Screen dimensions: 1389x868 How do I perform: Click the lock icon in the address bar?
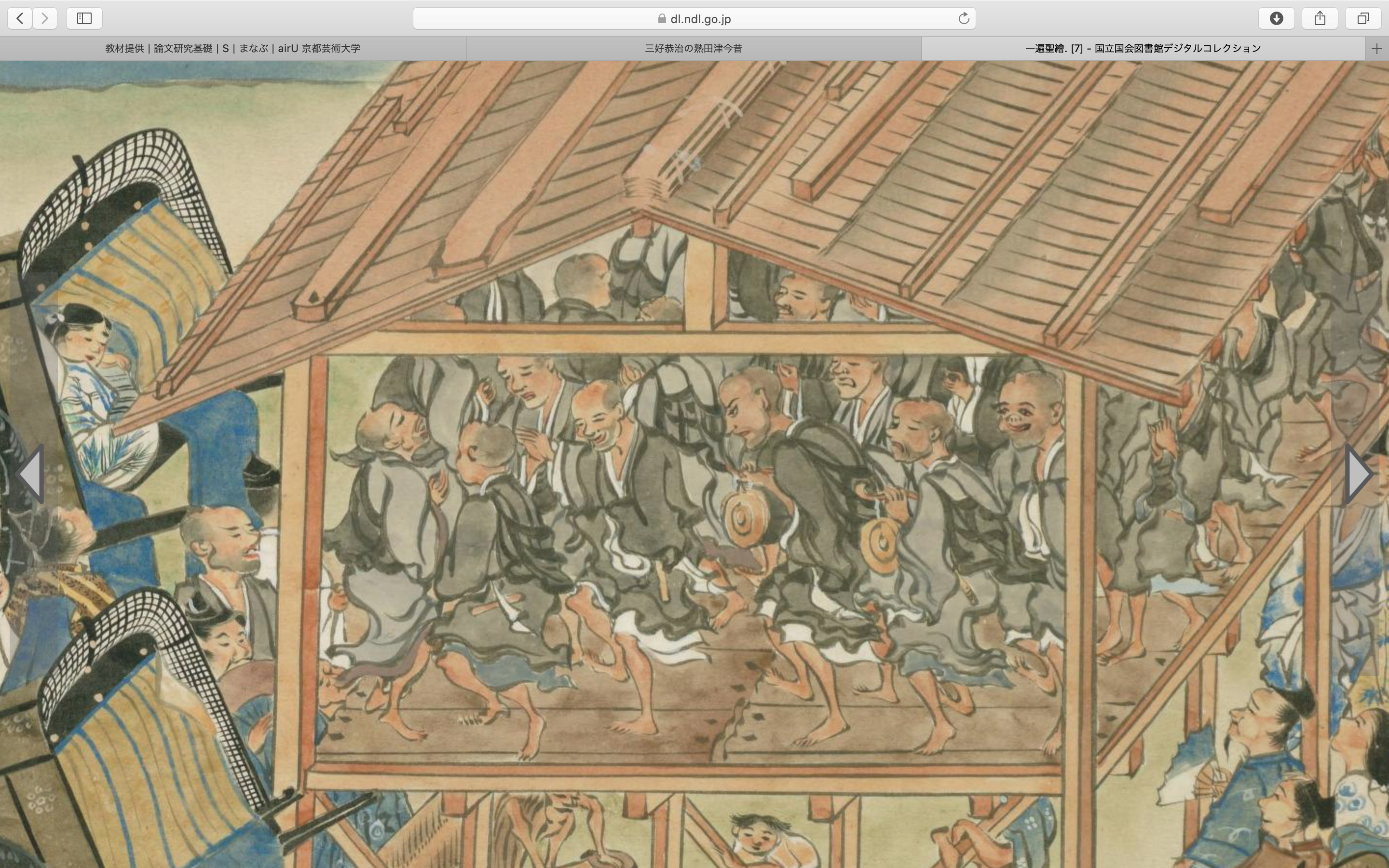[662, 19]
